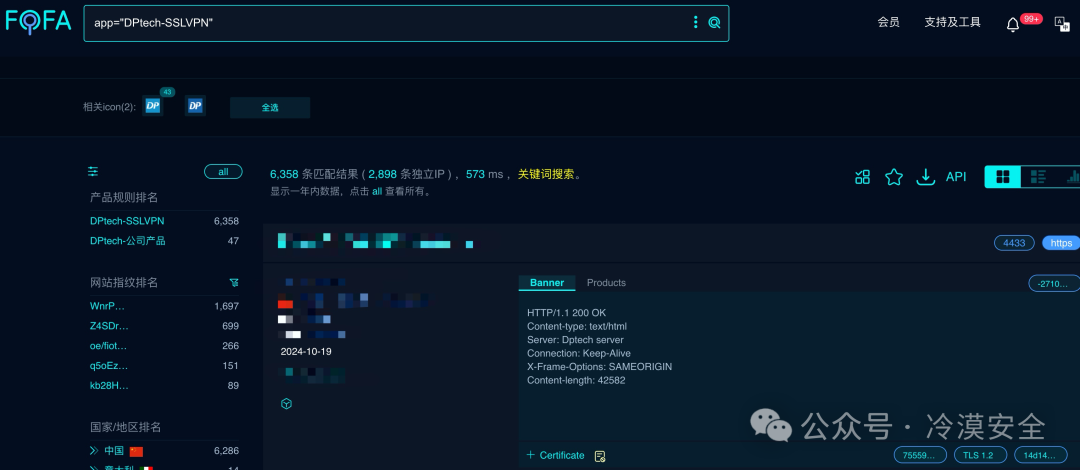
Task: Click the FOFA logo
Action: [39, 21]
